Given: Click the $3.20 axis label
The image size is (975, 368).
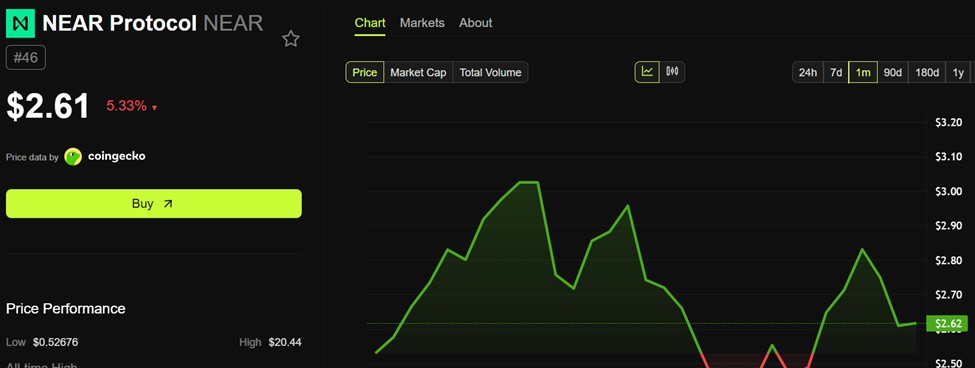Looking at the screenshot, I should click(948, 122).
